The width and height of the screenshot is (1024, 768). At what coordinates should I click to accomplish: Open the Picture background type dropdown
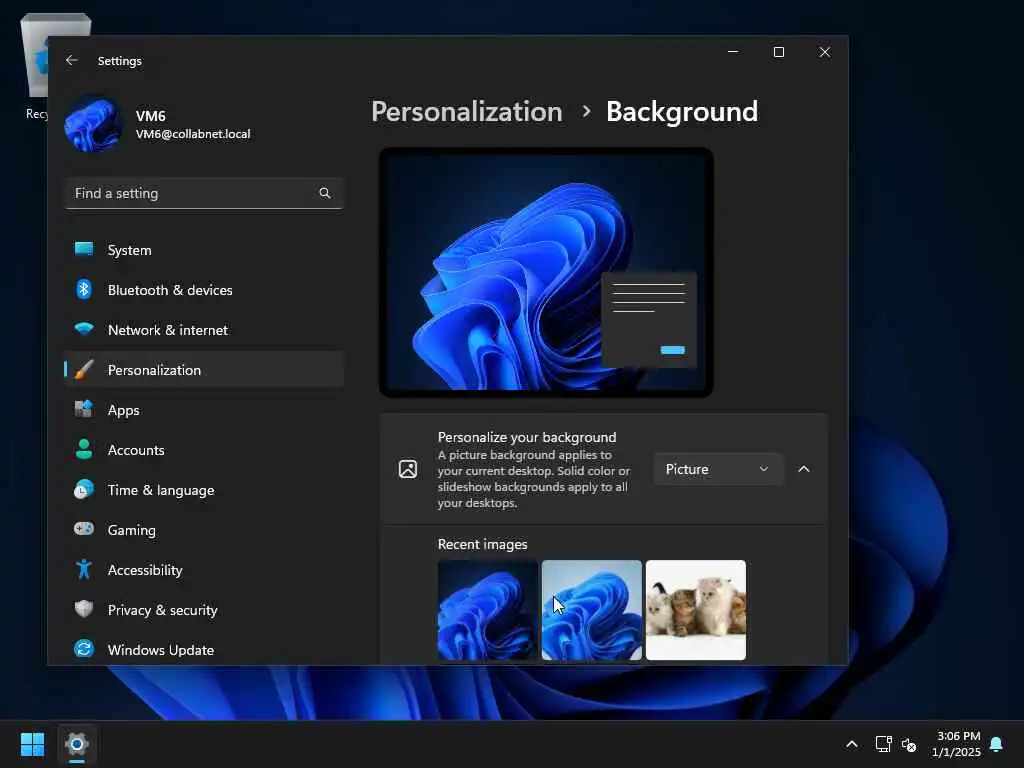coord(718,469)
